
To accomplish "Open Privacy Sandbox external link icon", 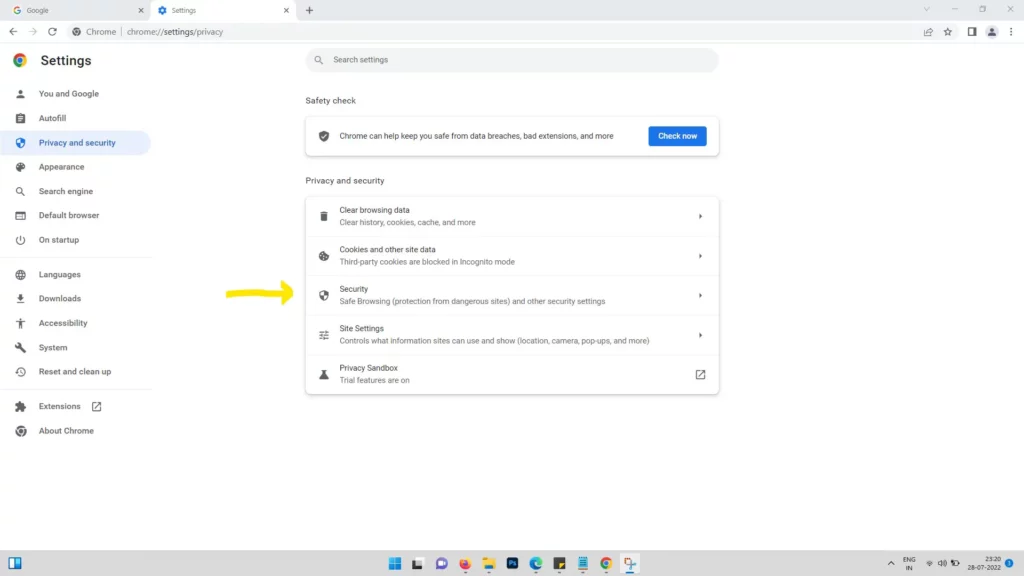I will [x=700, y=374].
